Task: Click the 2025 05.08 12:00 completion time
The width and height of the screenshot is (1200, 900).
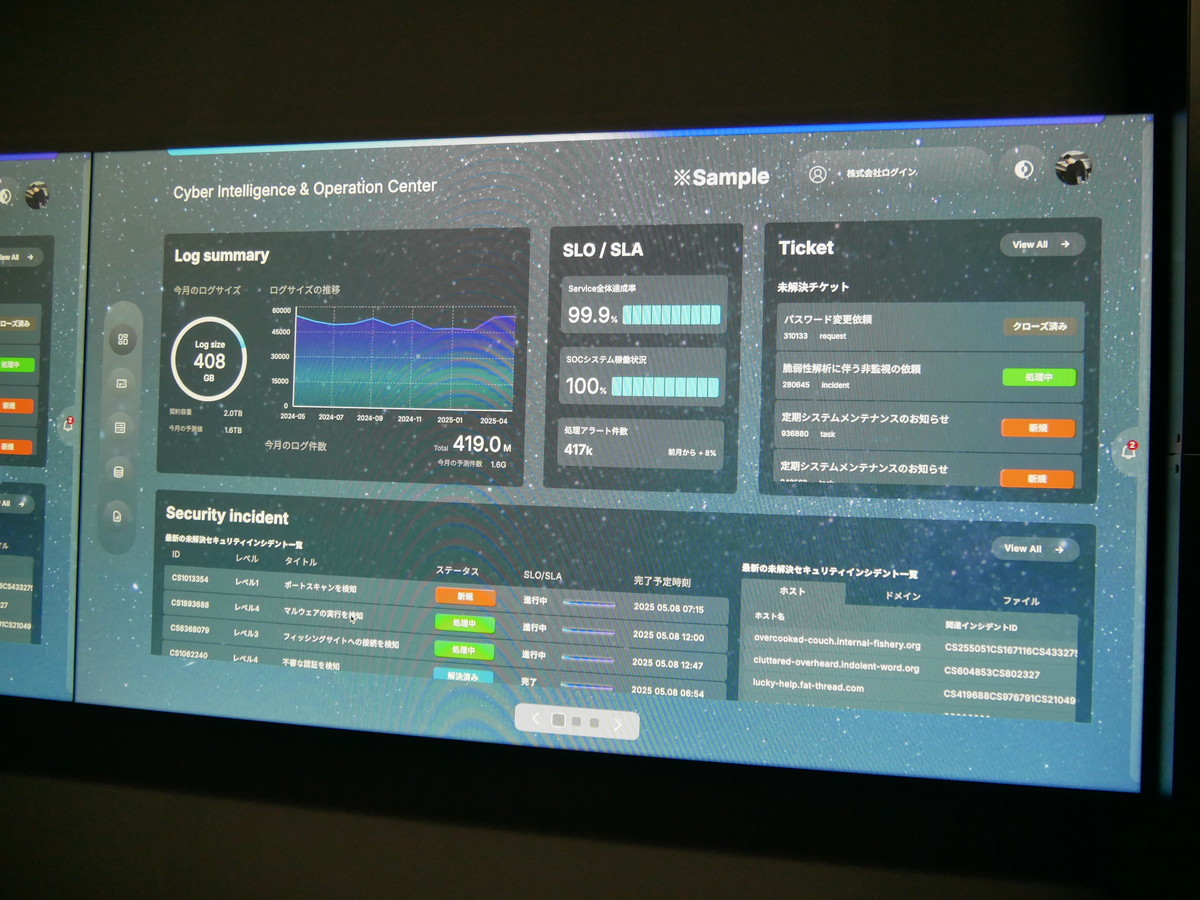Action: [x=668, y=636]
